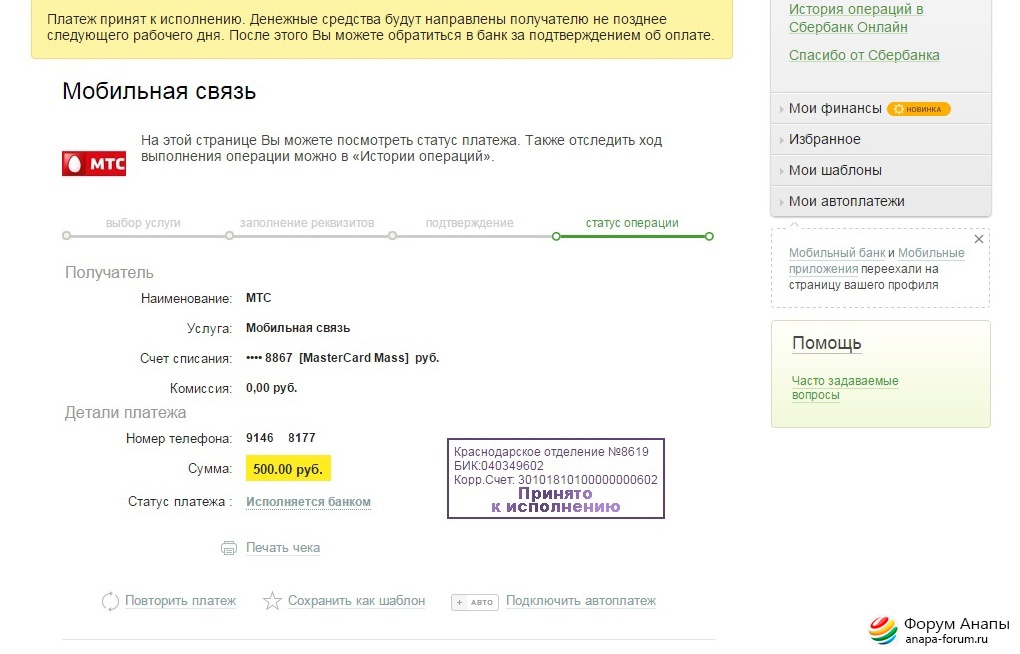Image resolution: width=1020 pixels, height=654 pixels.
Task: Click the Получатель section heading
Action: [109, 273]
